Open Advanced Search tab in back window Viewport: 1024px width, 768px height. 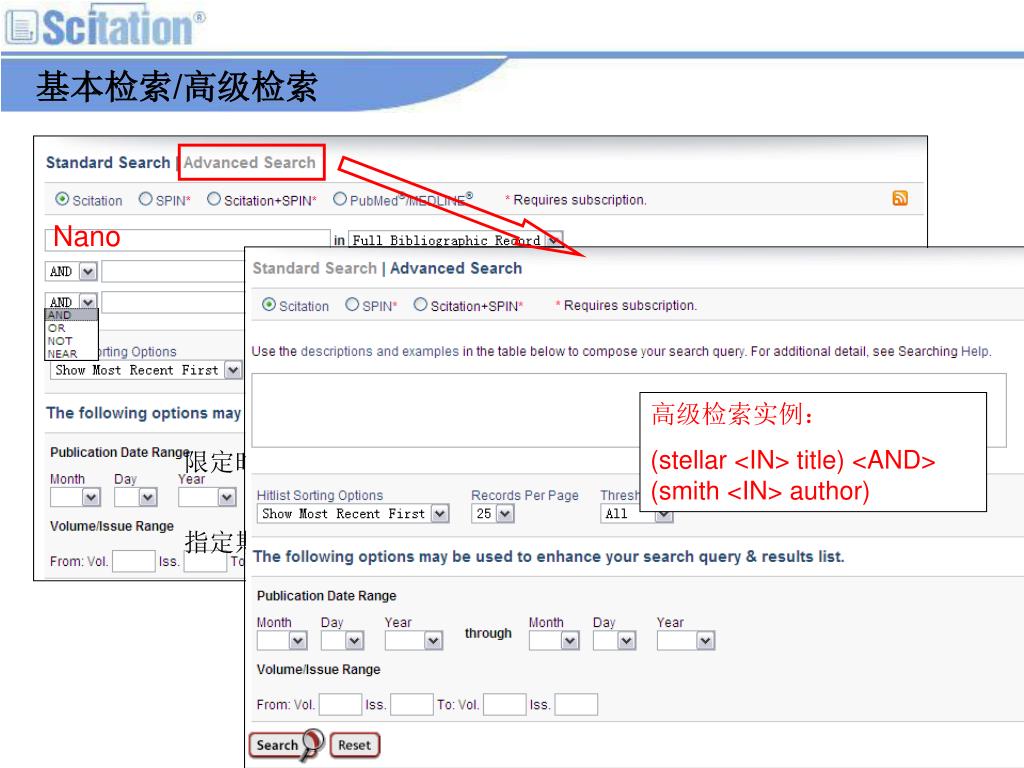point(249,163)
